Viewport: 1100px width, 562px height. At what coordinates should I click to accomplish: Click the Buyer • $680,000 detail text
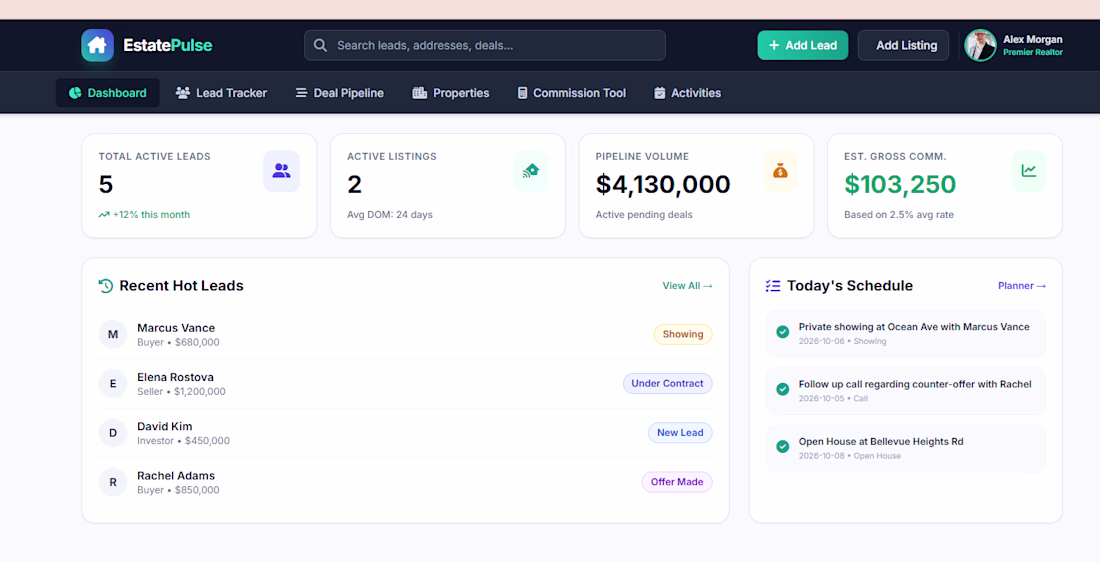click(178, 342)
